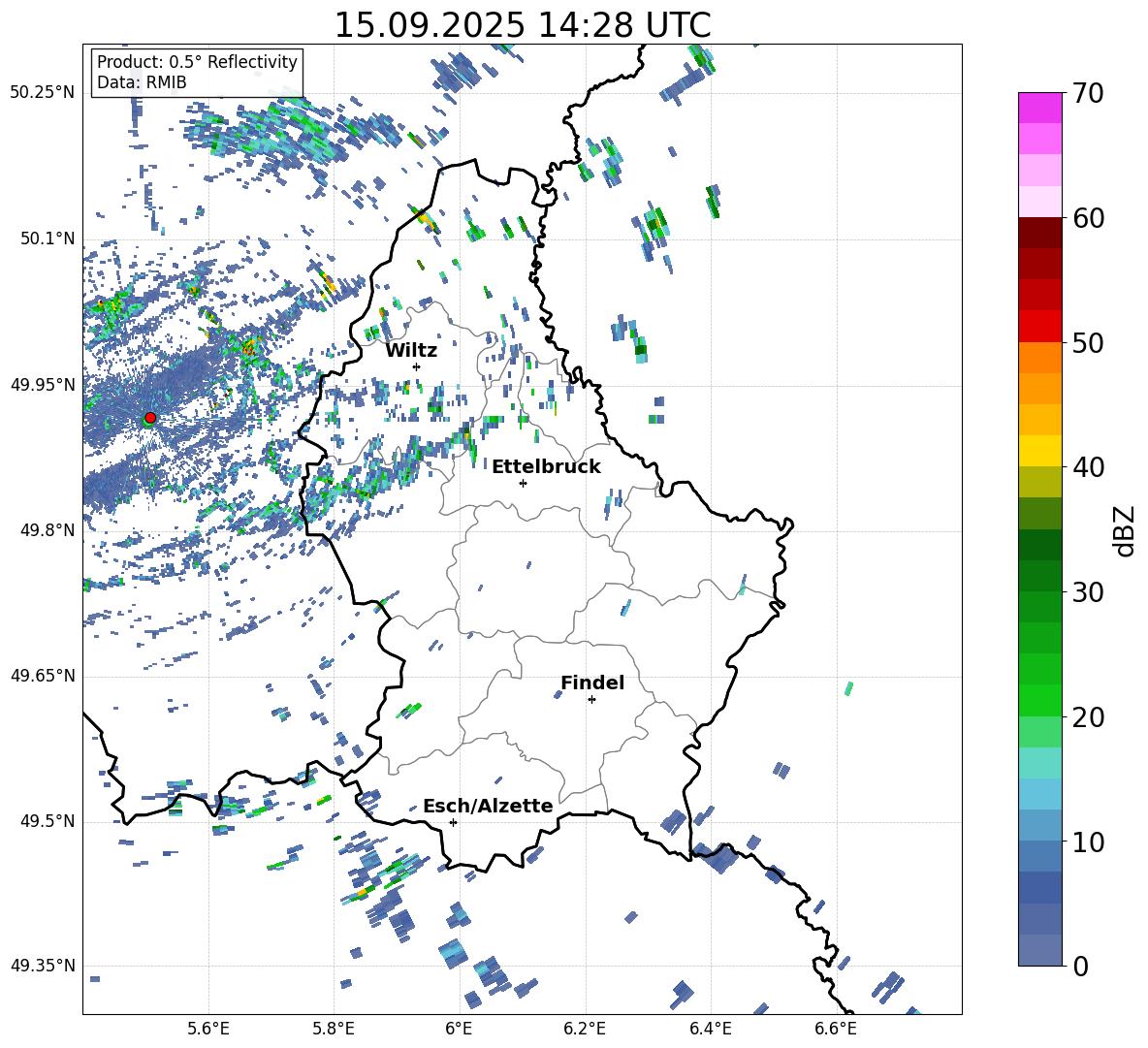
Task: Click the Wiltz station cross marker
Action: [417, 366]
